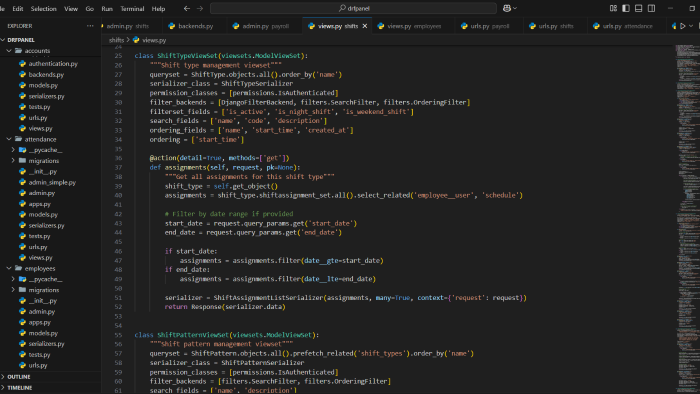Open the Run menu
The image size is (700, 394).
[107, 8]
